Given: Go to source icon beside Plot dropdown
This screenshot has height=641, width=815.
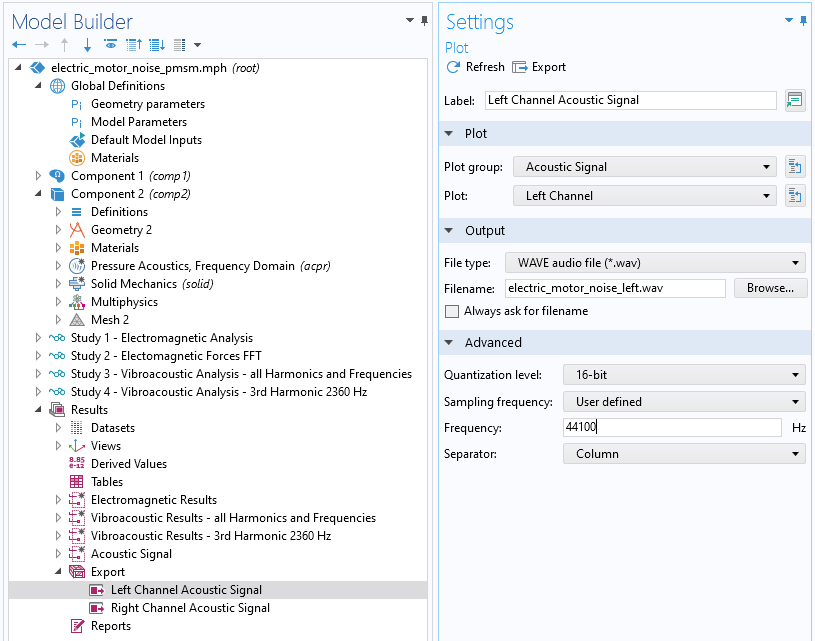Looking at the screenshot, I should (x=795, y=196).
